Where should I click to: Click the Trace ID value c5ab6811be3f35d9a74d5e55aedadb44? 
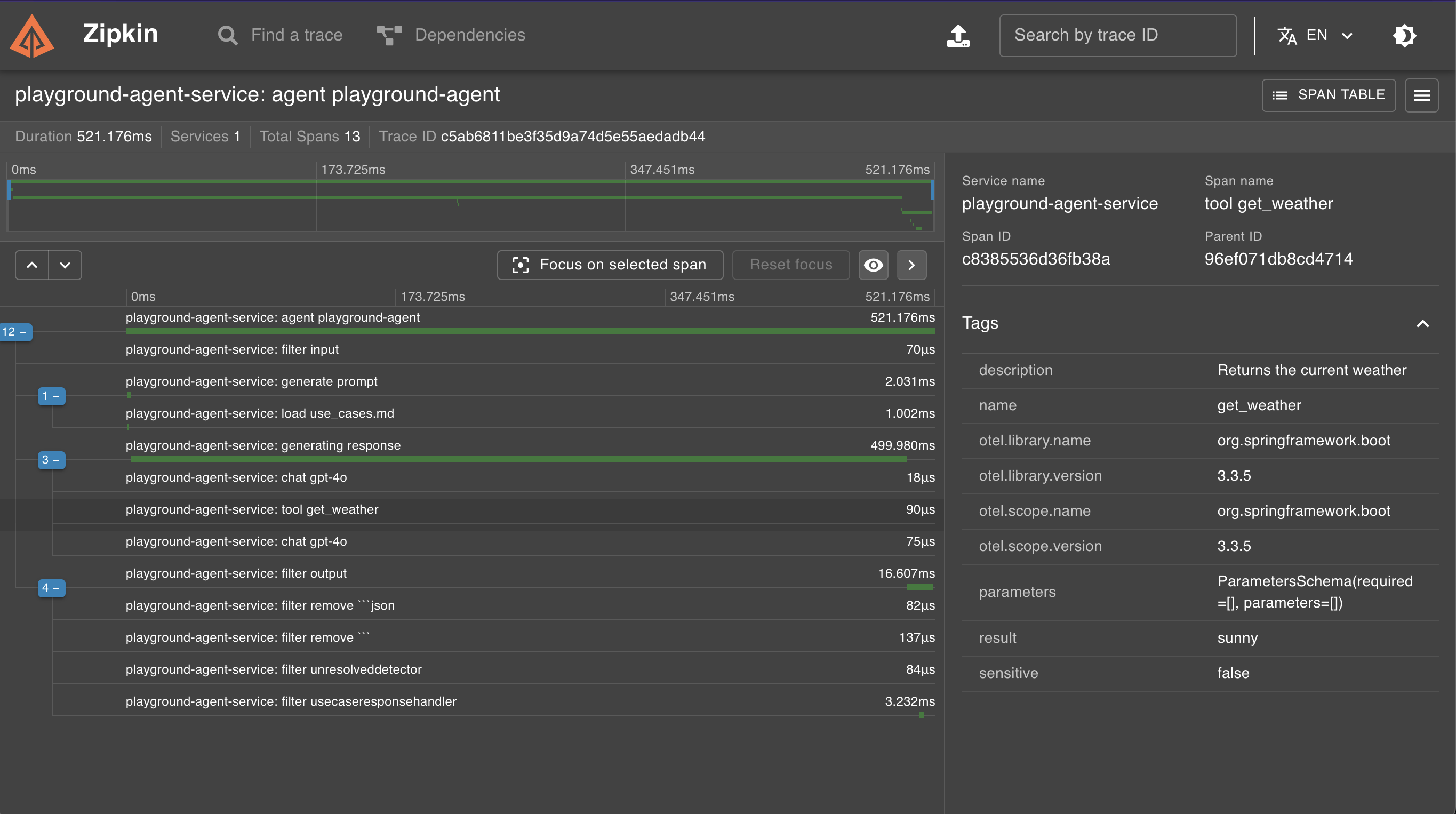tap(573, 137)
